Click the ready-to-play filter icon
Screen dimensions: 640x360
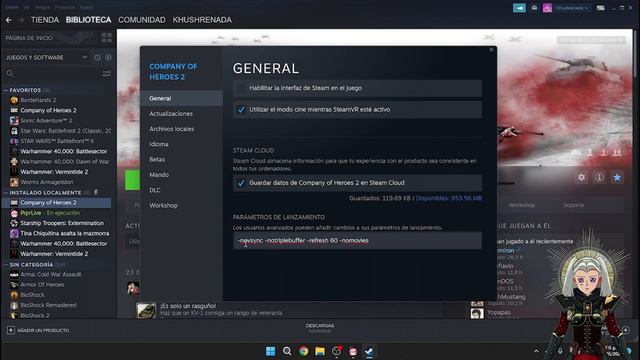(x=108, y=58)
